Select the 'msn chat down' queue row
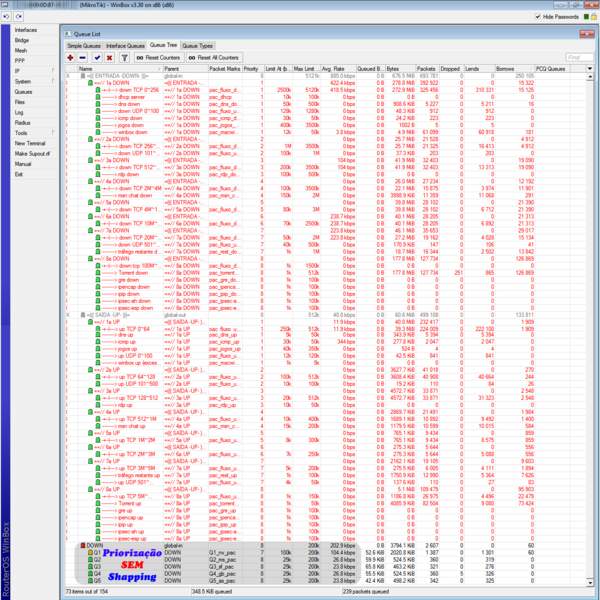 325,196
